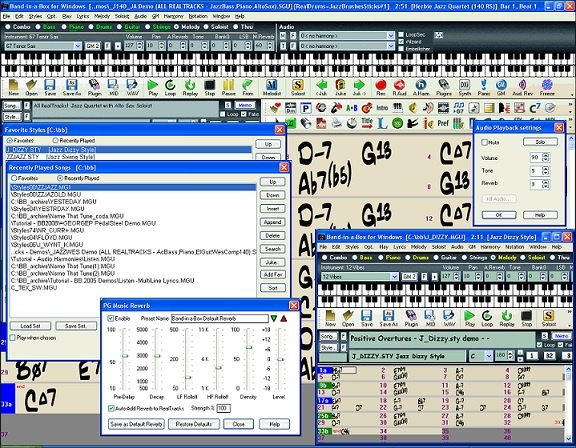Open the key C dropdown in J_DIZZY window

(489, 356)
